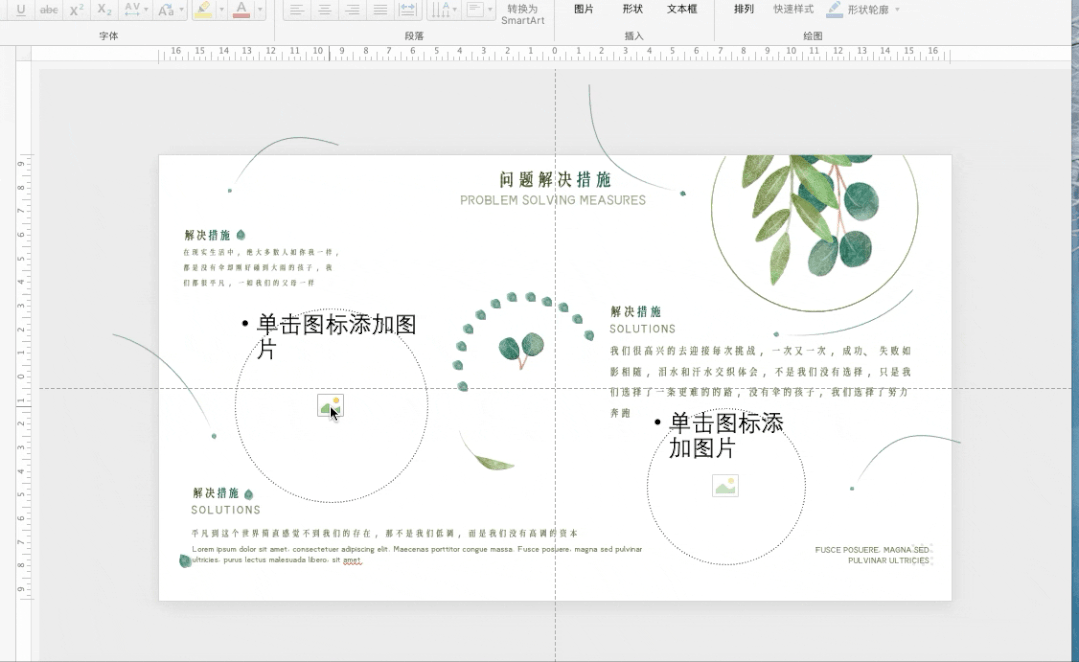Apply subscript formatting

tap(106, 10)
